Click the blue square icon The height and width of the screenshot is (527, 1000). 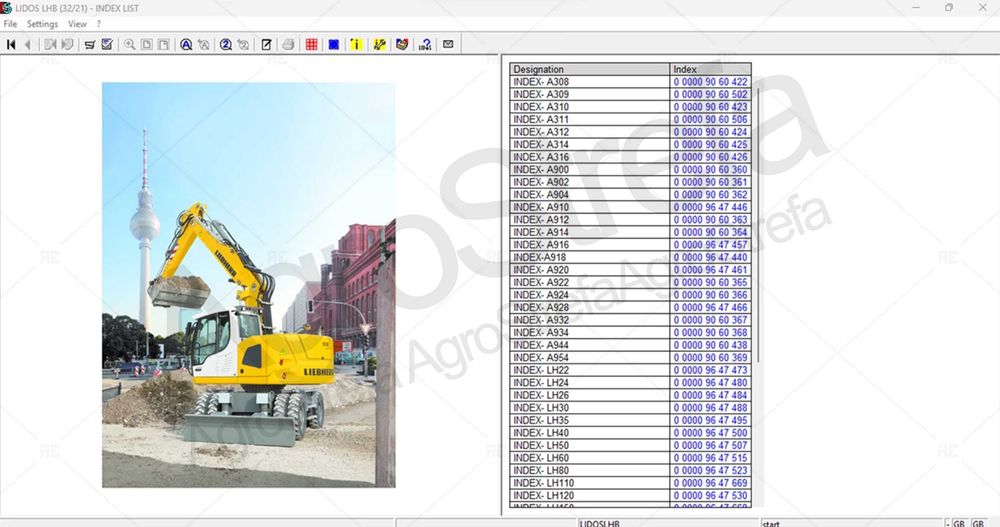(334, 44)
